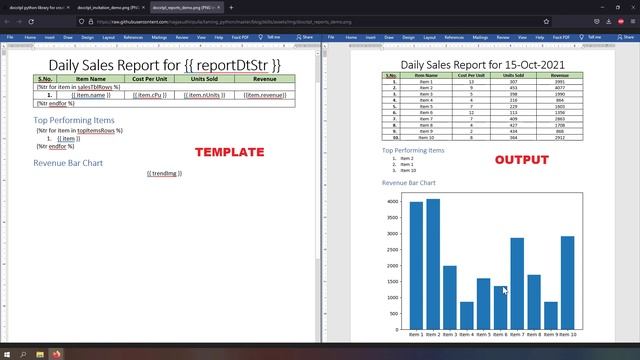Open a new browser tab
This screenshot has height=360, width=640.
pos(231,7)
